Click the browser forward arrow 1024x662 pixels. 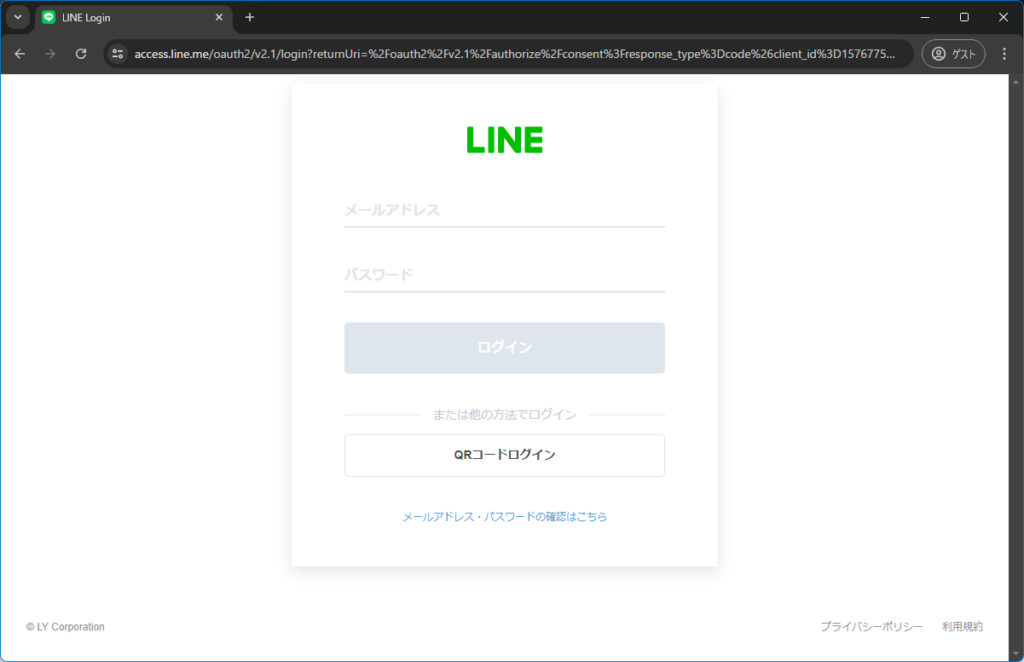coord(50,54)
